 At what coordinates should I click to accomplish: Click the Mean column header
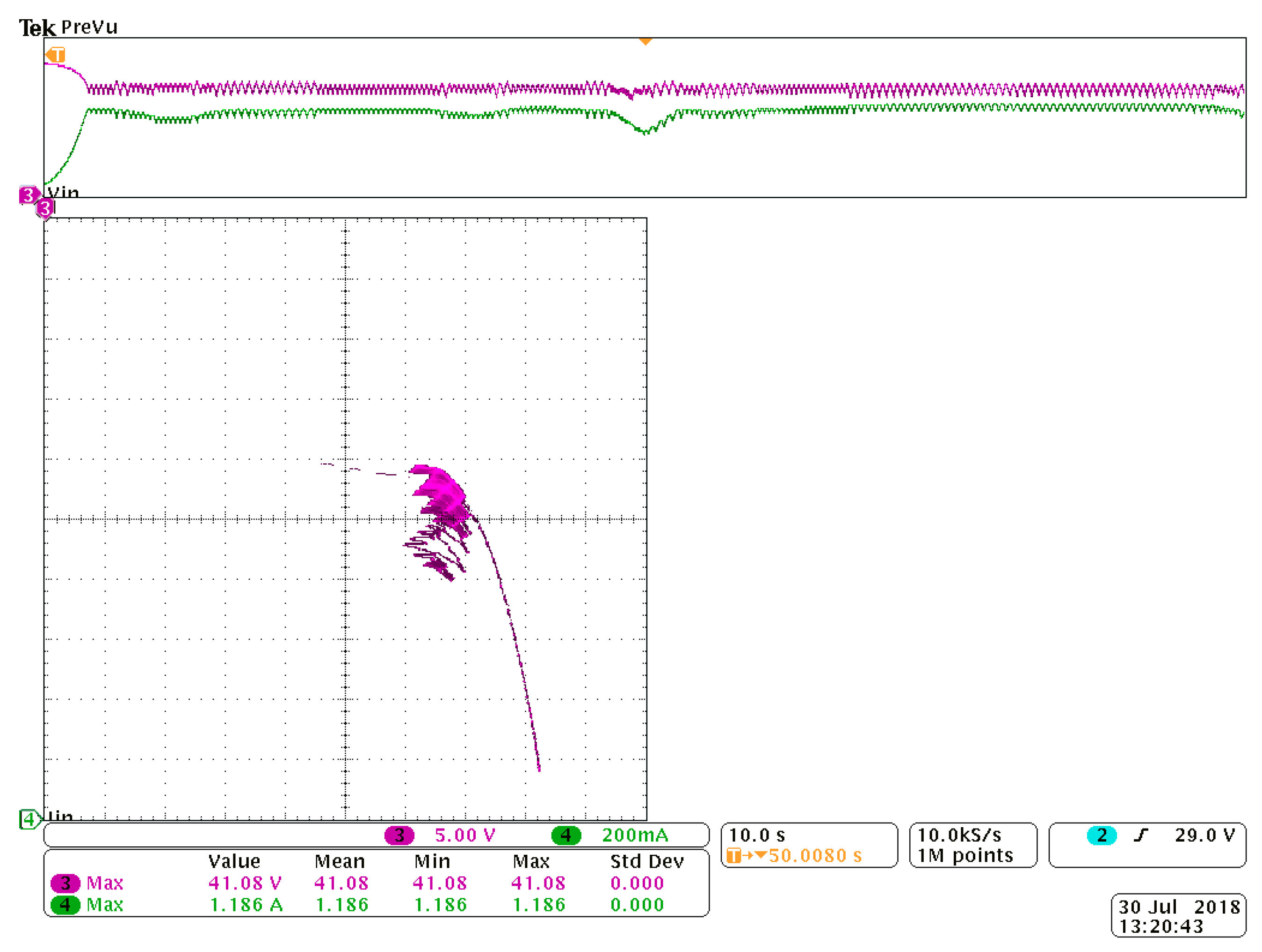[340, 861]
